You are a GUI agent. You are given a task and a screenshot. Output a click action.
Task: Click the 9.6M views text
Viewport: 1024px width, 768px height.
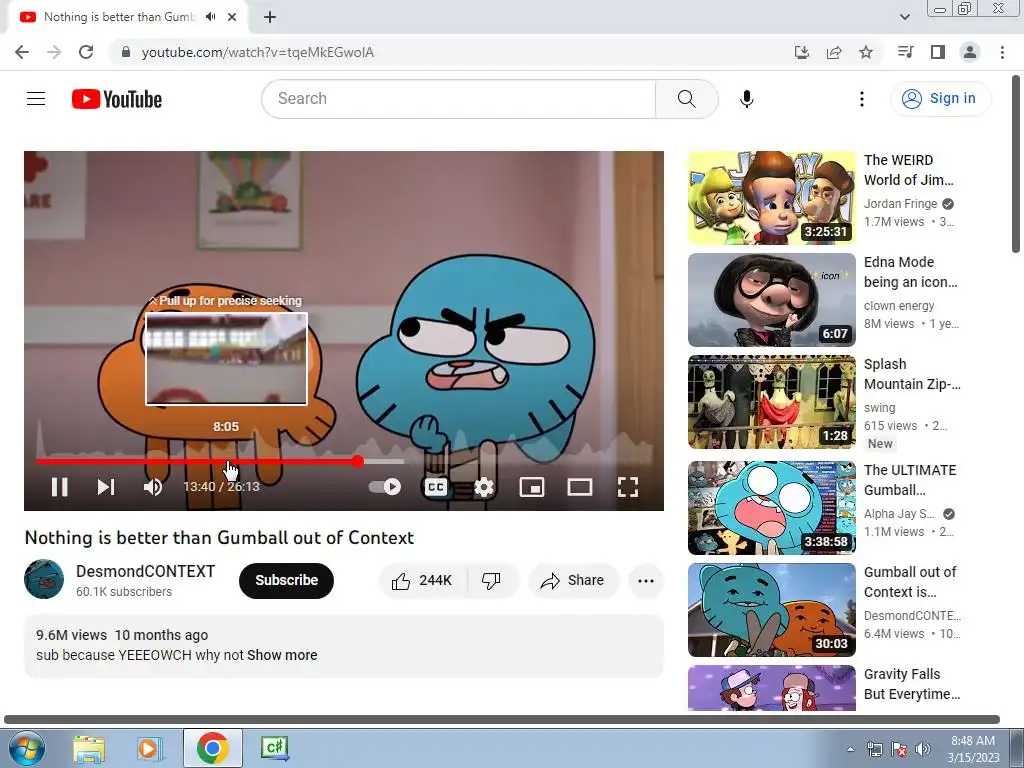[x=71, y=635]
